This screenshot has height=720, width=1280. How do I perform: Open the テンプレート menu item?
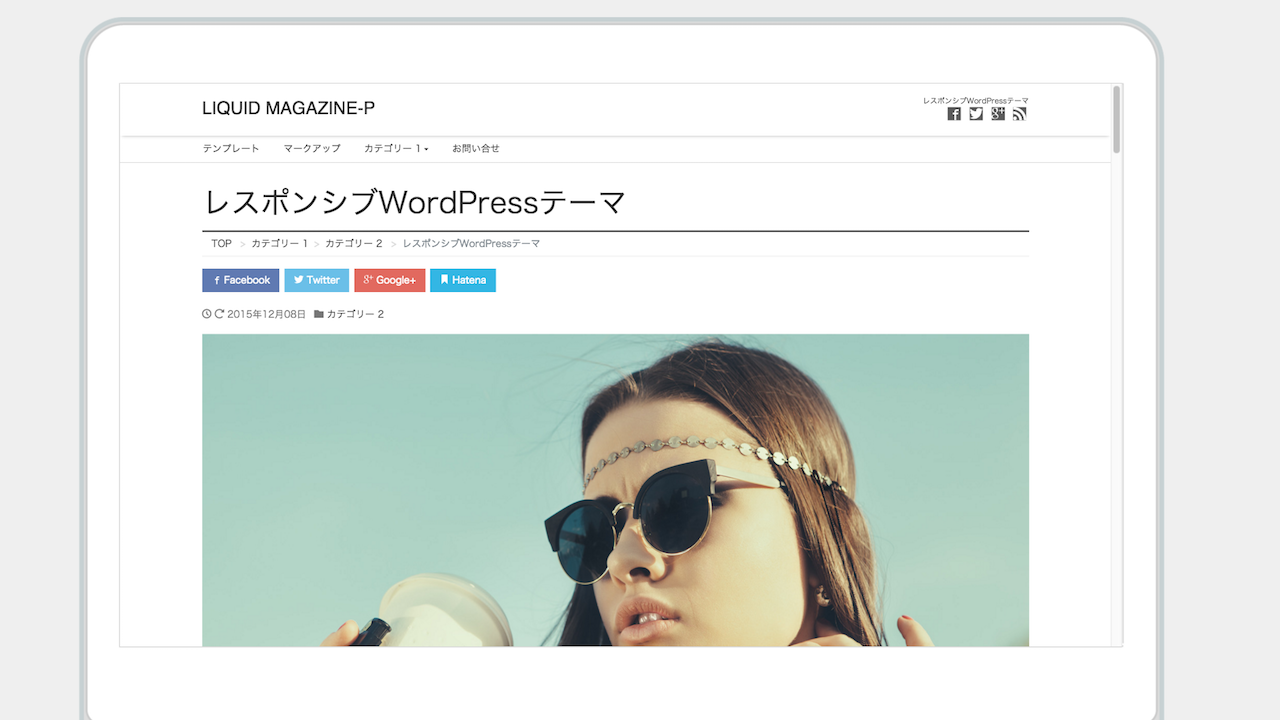(231, 148)
